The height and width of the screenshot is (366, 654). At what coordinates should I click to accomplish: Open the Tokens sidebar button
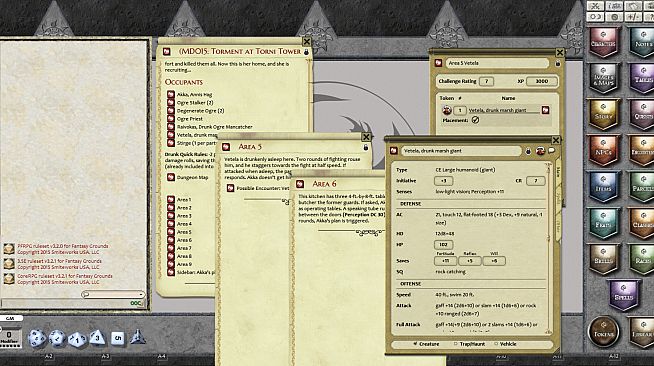(603, 331)
